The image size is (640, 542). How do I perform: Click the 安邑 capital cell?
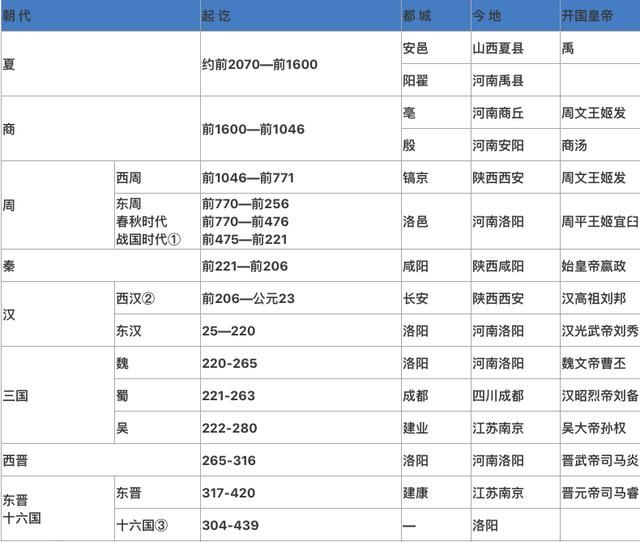(436, 48)
